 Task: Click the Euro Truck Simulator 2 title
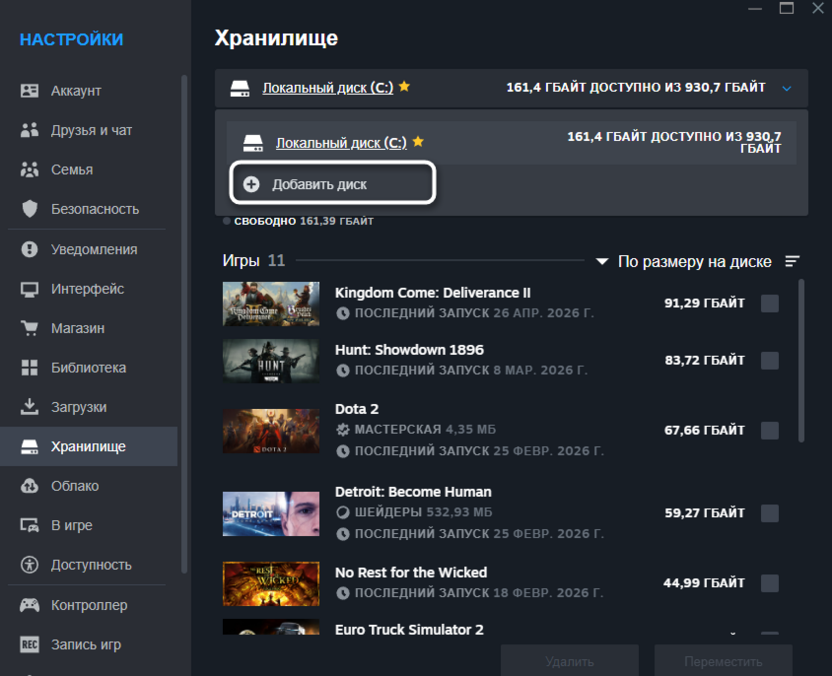pos(409,630)
